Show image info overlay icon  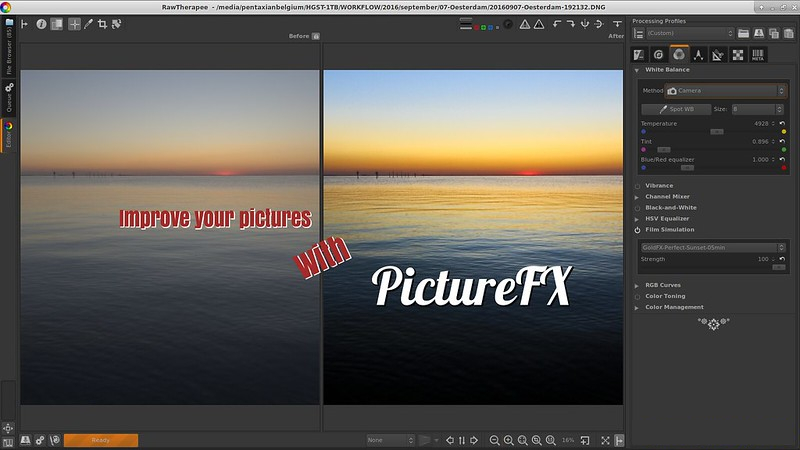(41, 24)
